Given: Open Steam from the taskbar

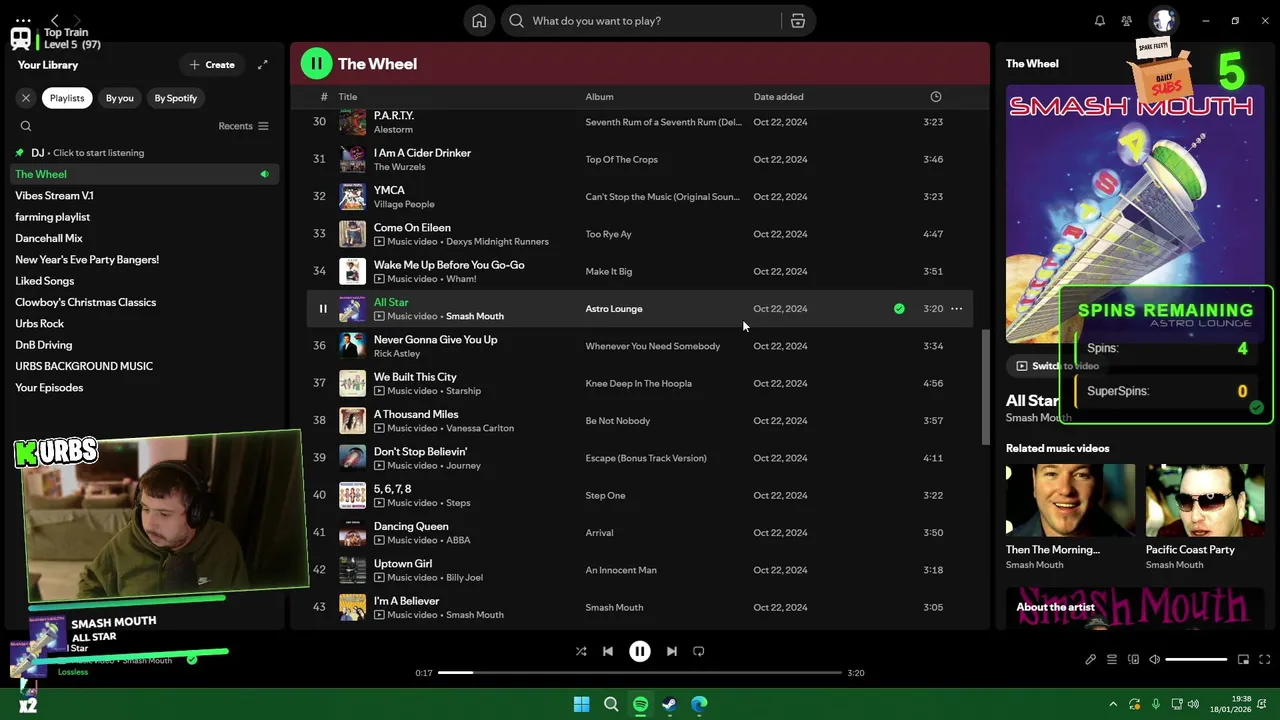Looking at the screenshot, I should point(669,704).
